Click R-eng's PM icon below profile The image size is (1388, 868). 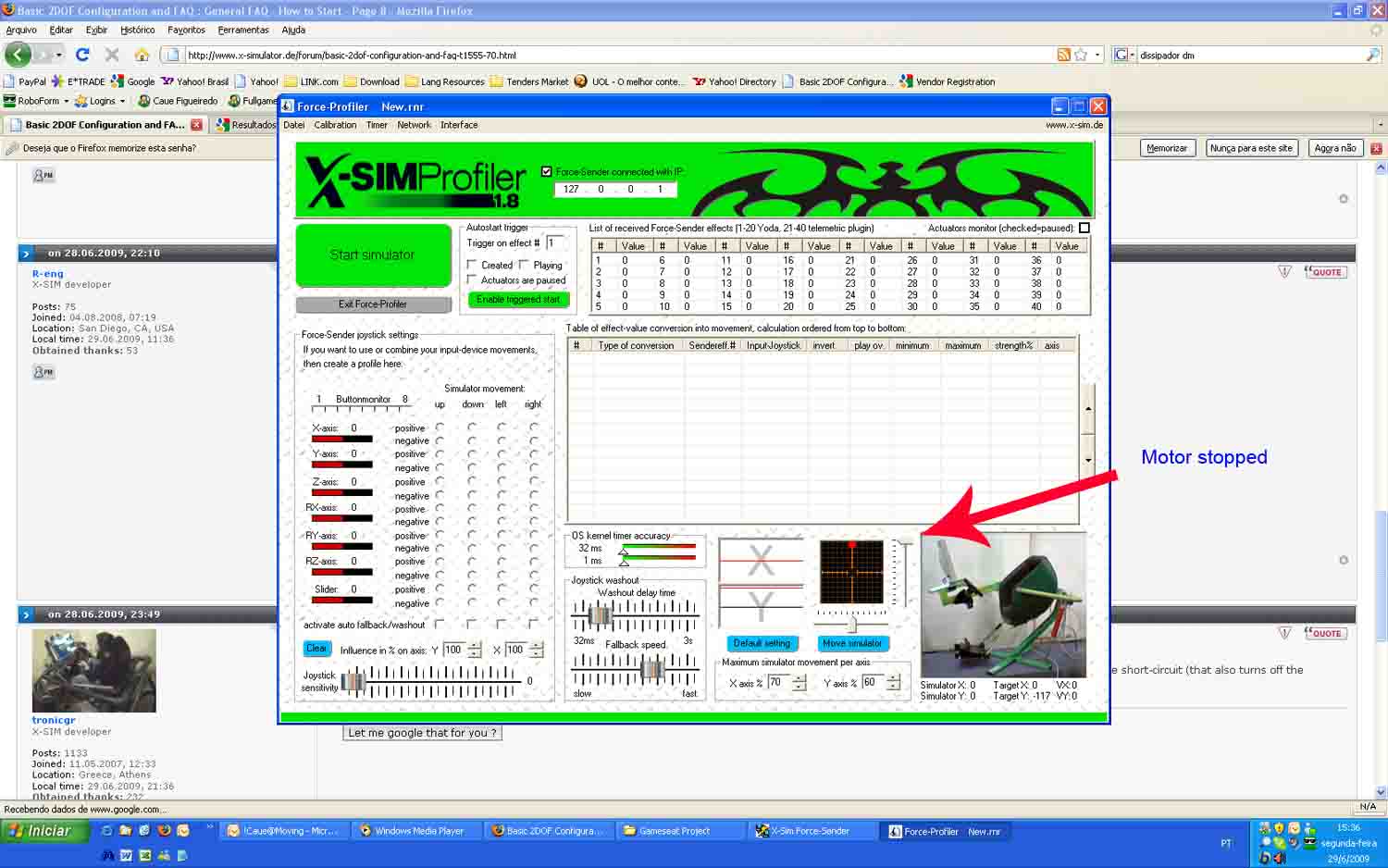click(43, 372)
